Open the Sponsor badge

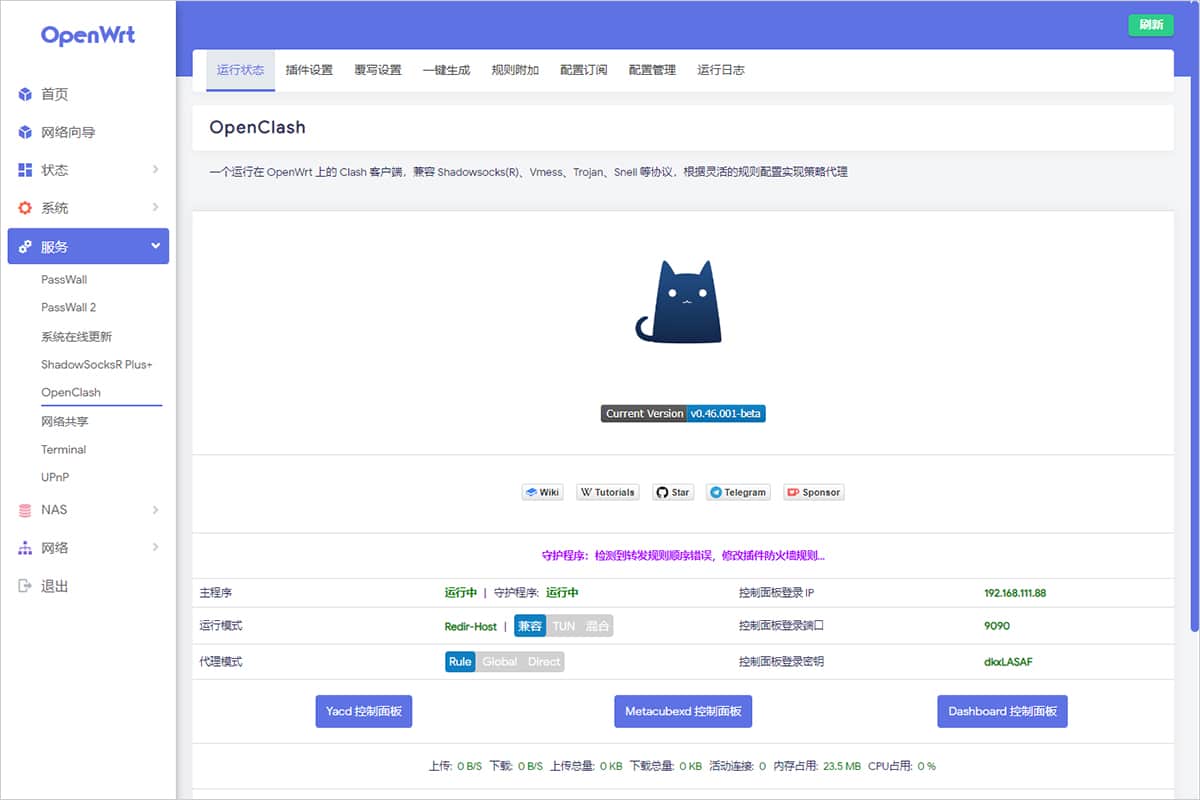[x=814, y=492]
